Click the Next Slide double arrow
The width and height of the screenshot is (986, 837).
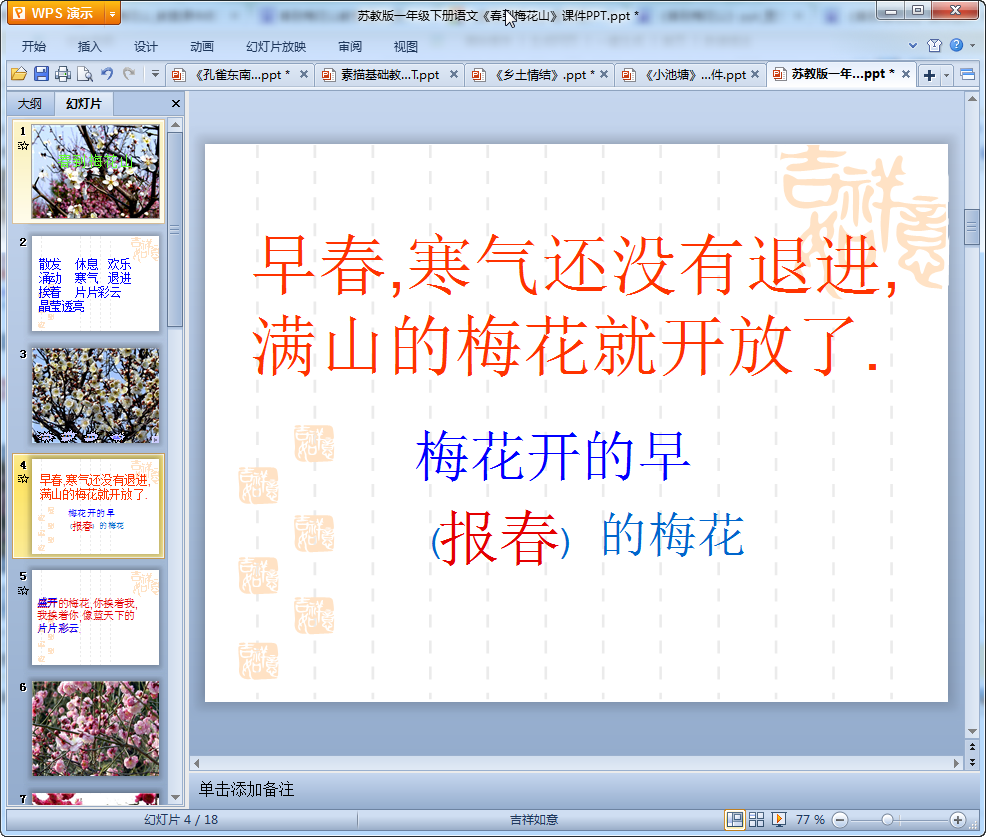pyautogui.click(x=972, y=762)
